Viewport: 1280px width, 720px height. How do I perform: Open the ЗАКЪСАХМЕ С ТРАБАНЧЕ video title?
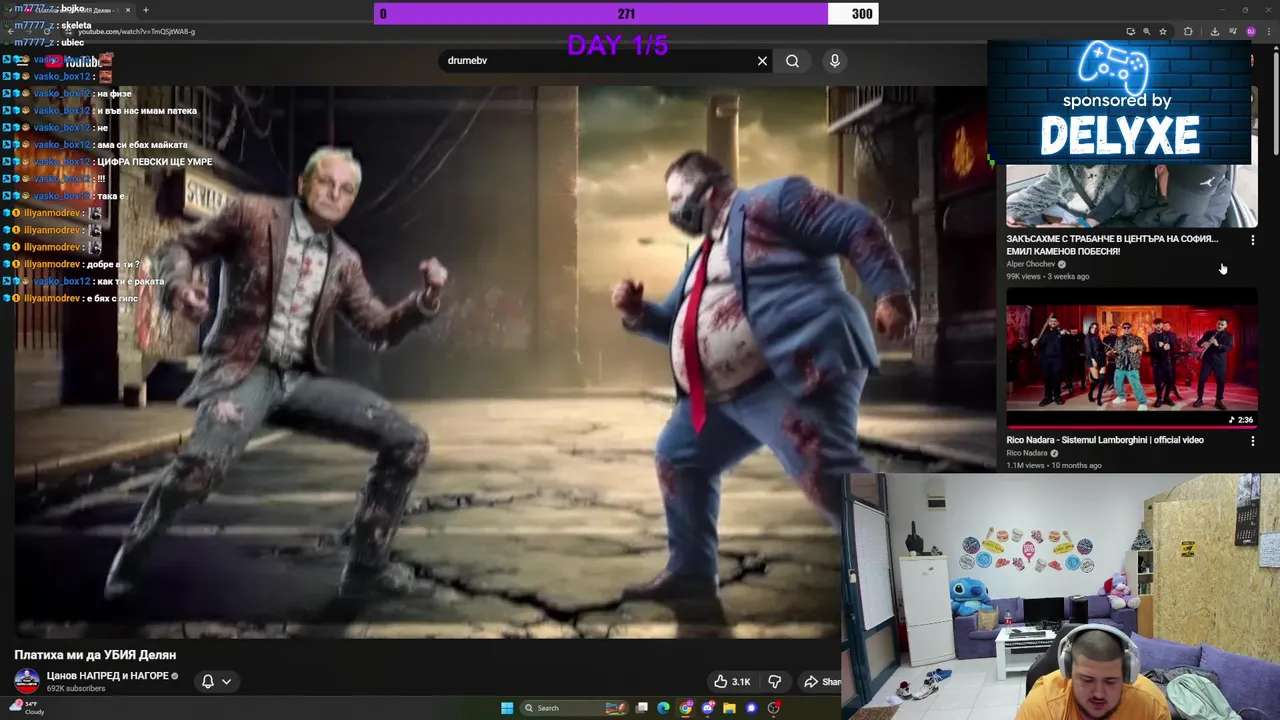tap(1112, 245)
